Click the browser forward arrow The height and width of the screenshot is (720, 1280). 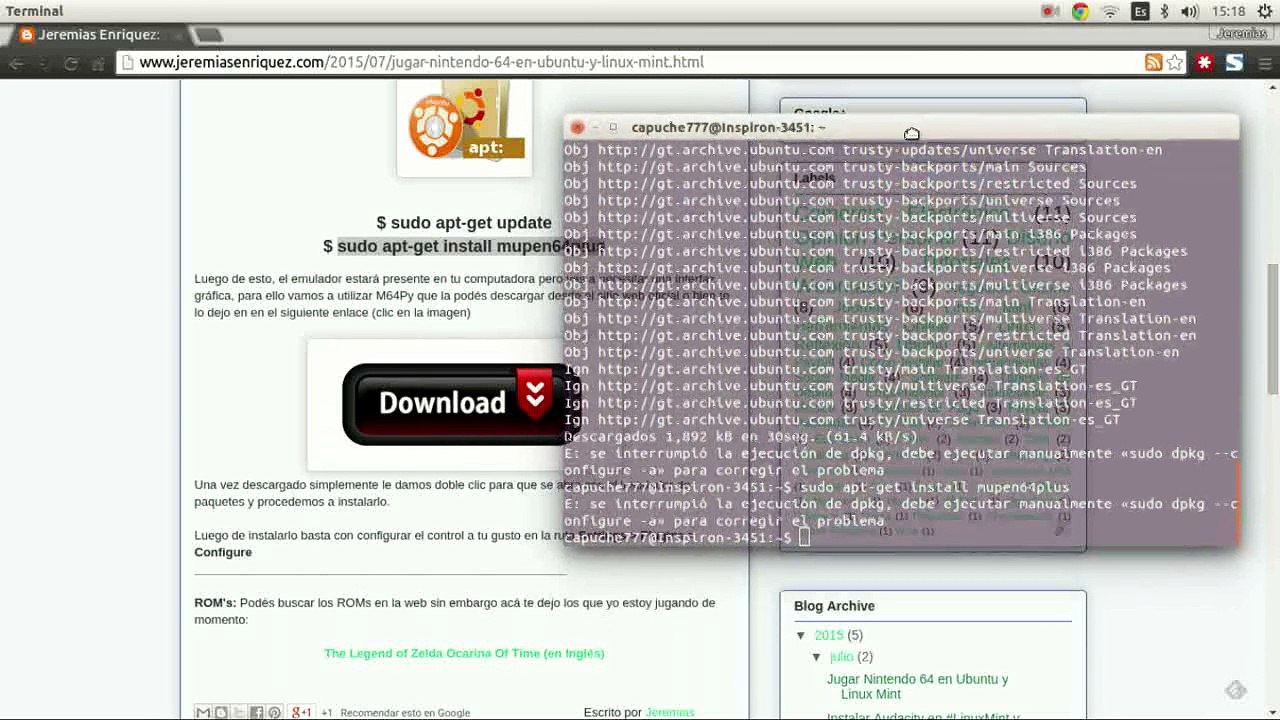point(44,63)
